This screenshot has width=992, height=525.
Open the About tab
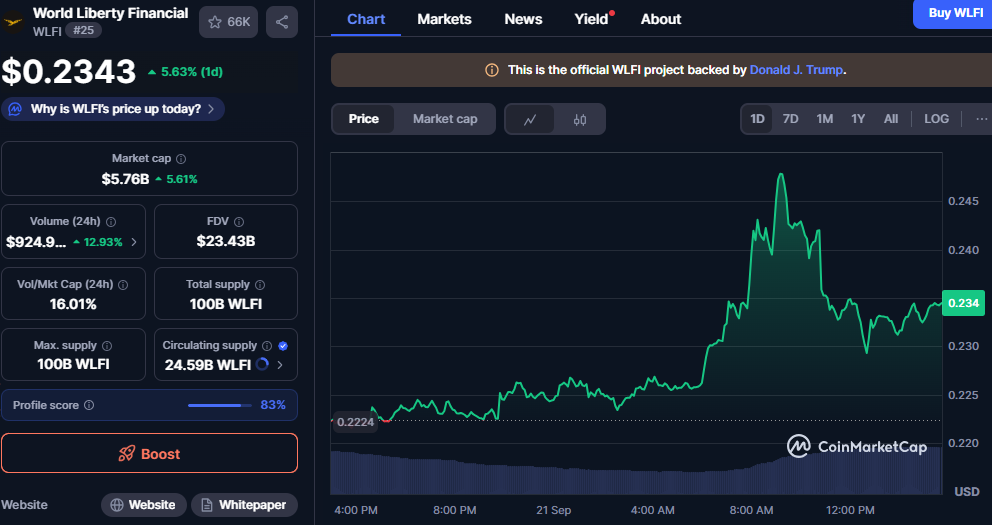(x=660, y=19)
